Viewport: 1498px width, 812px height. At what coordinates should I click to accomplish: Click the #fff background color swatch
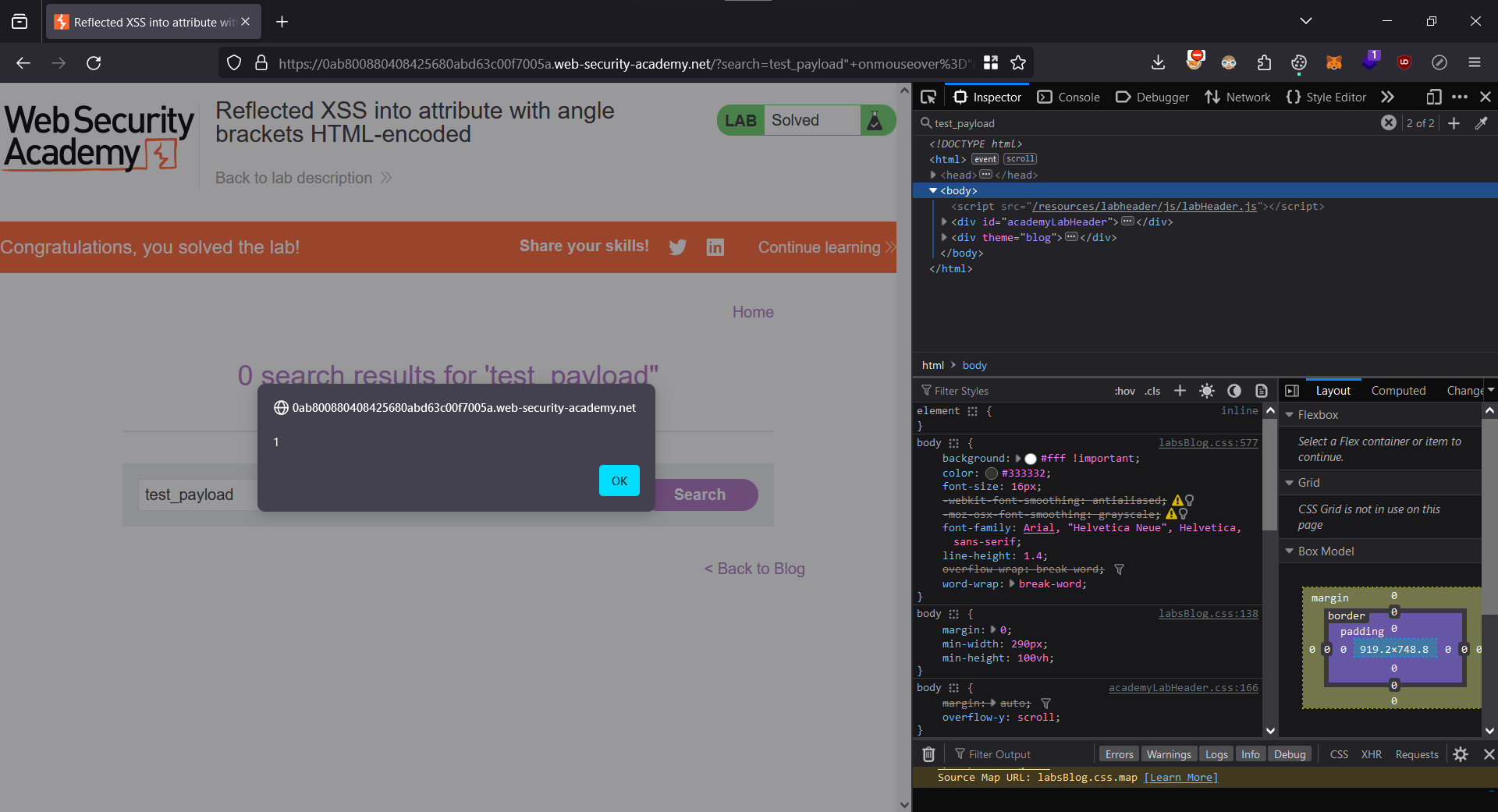point(1031,459)
